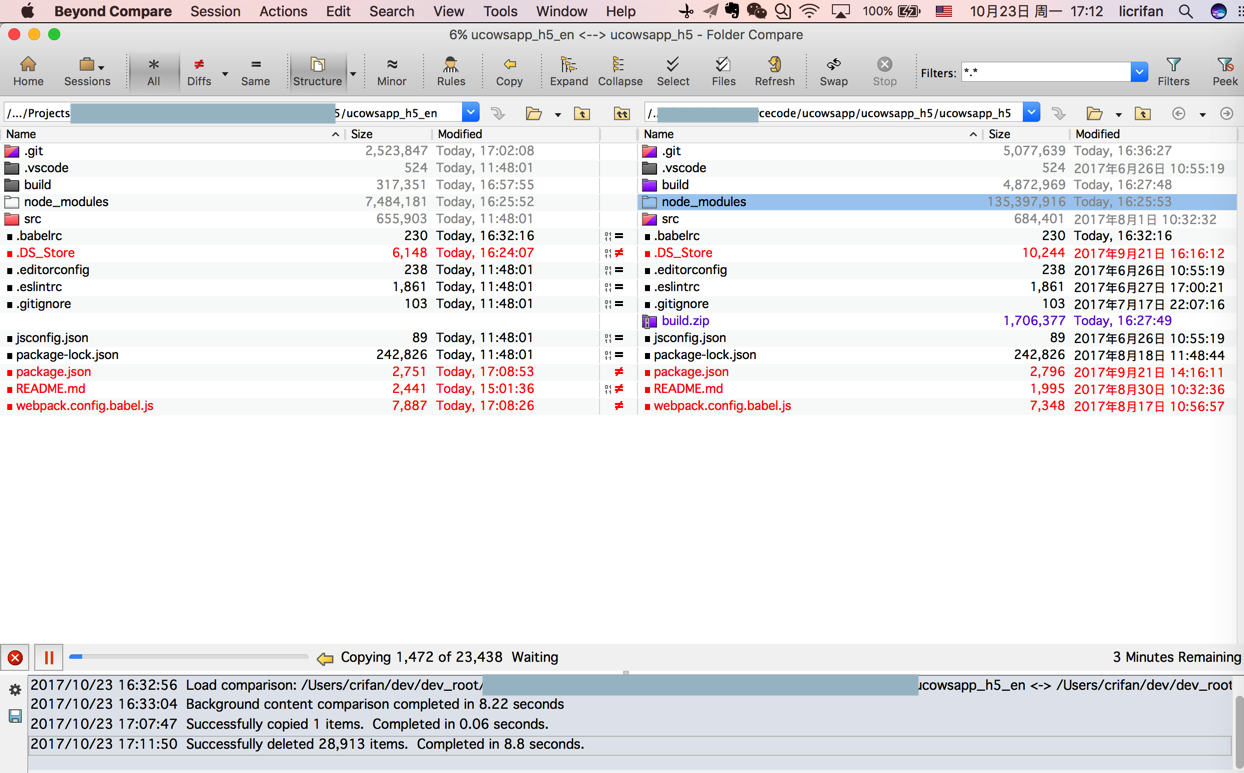Select left pane webpack.config.babel.js
The height and width of the screenshot is (773, 1244).
click(300, 406)
